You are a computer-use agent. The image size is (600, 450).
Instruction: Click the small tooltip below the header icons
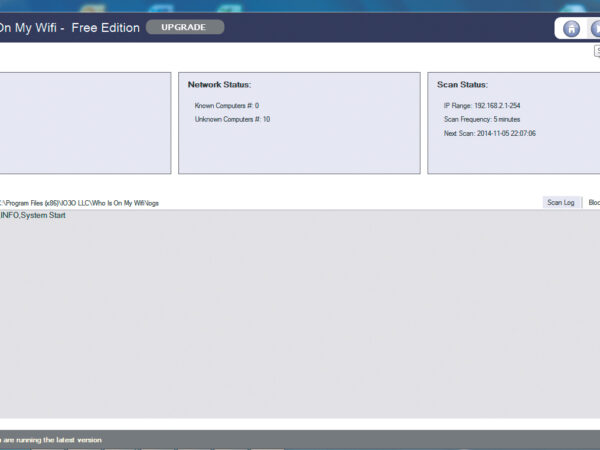596,52
